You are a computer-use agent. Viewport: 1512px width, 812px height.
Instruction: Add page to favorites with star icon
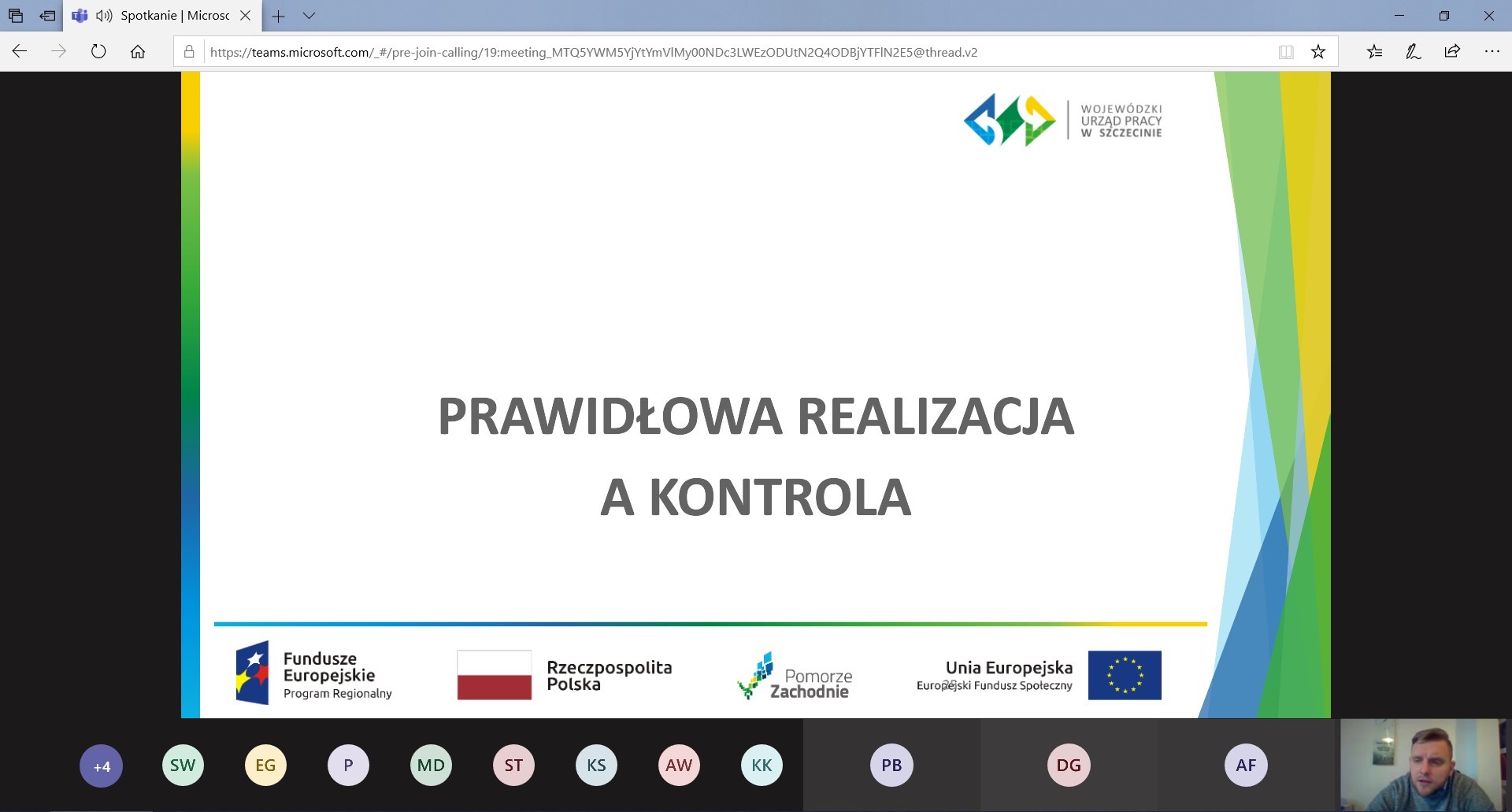click(1318, 52)
